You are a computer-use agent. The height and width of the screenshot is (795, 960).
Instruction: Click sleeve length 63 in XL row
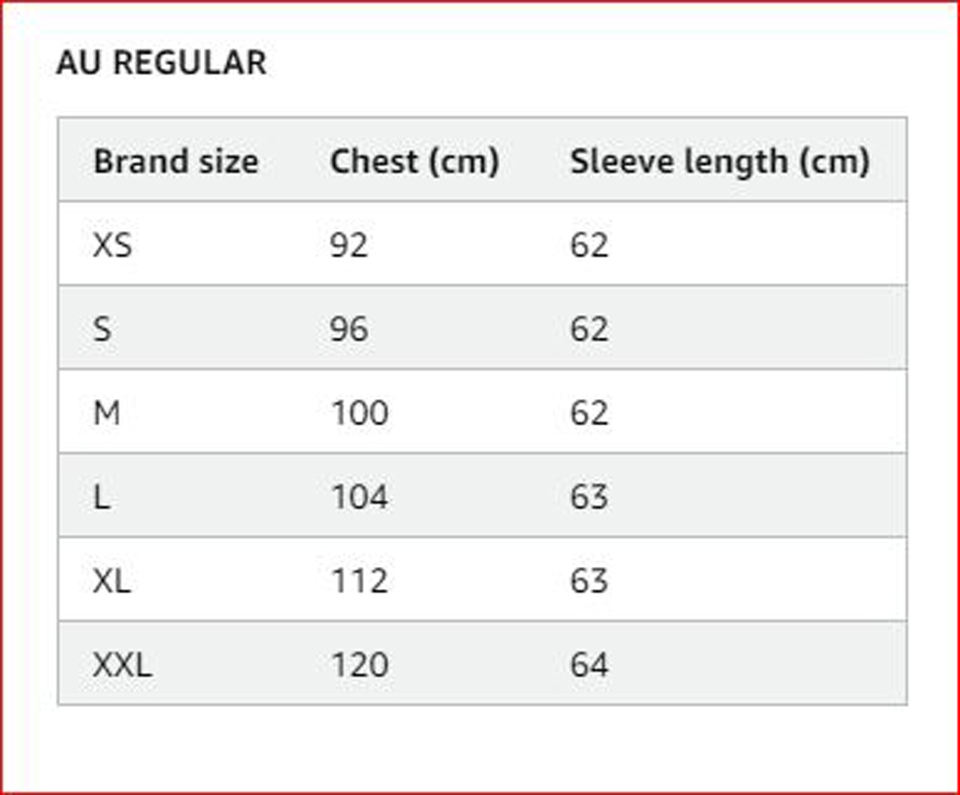(x=590, y=581)
